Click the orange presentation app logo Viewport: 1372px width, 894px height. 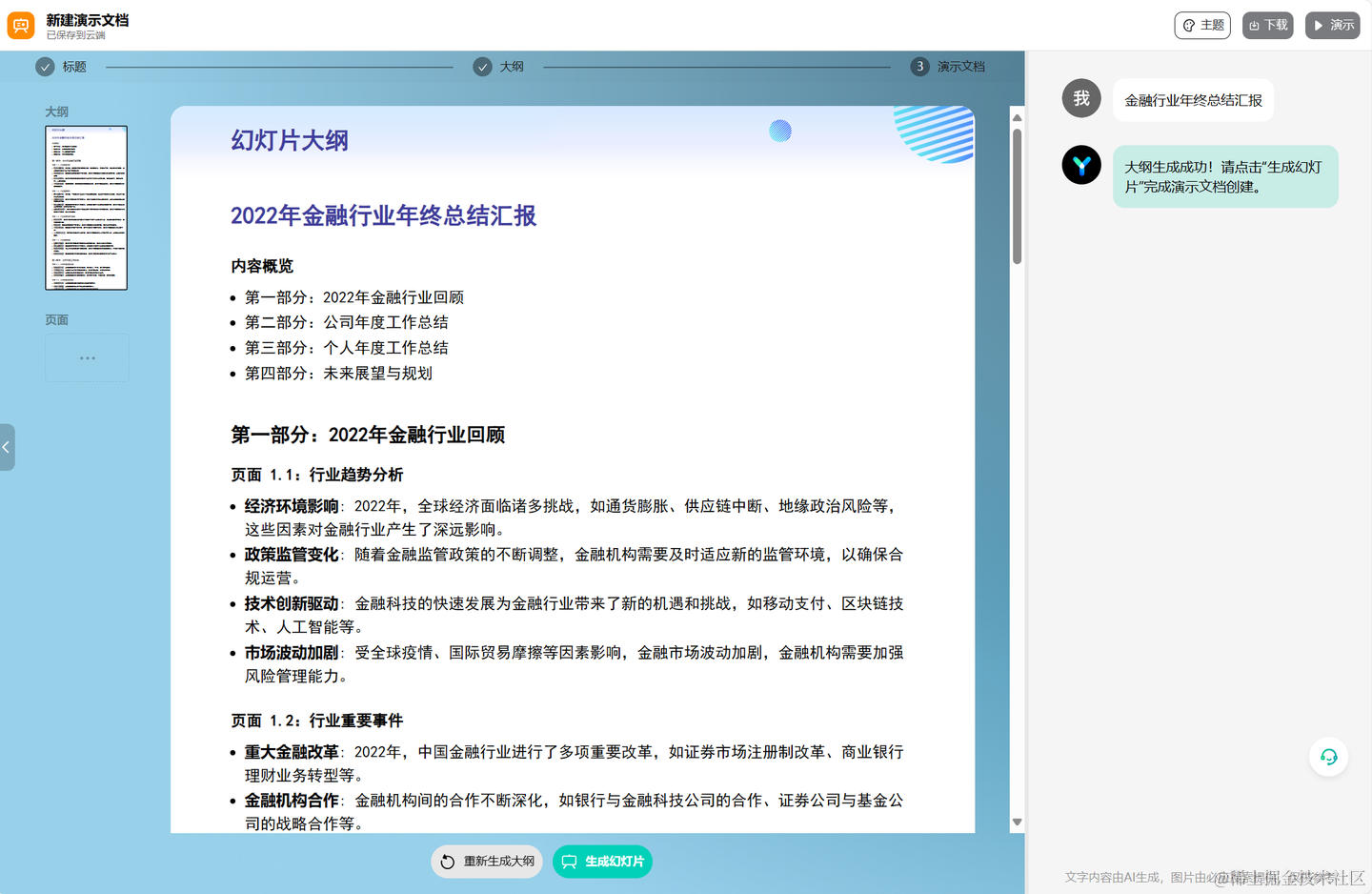pyautogui.click(x=21, y=26)
